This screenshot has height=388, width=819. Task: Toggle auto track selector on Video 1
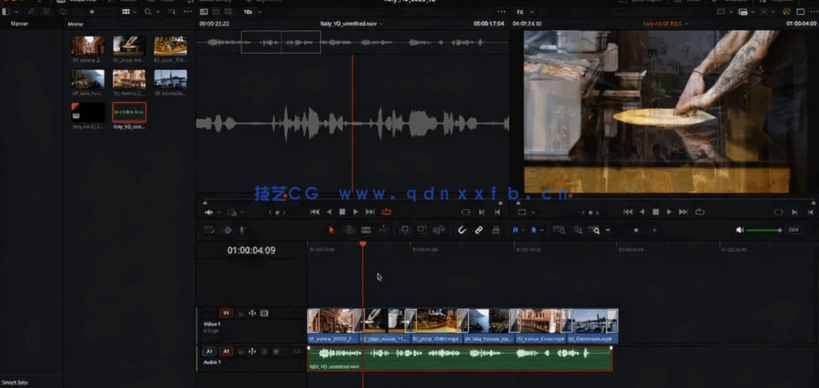coord(252,313)
